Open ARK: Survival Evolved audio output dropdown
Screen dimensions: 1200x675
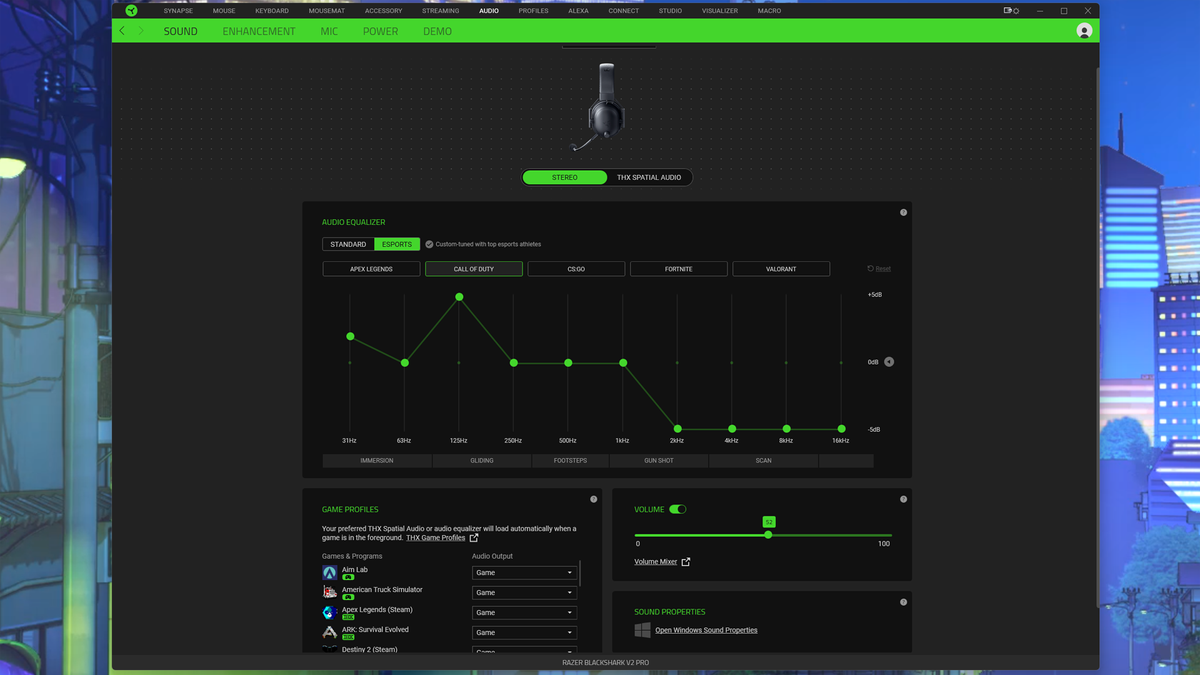[x=524, y=633]
